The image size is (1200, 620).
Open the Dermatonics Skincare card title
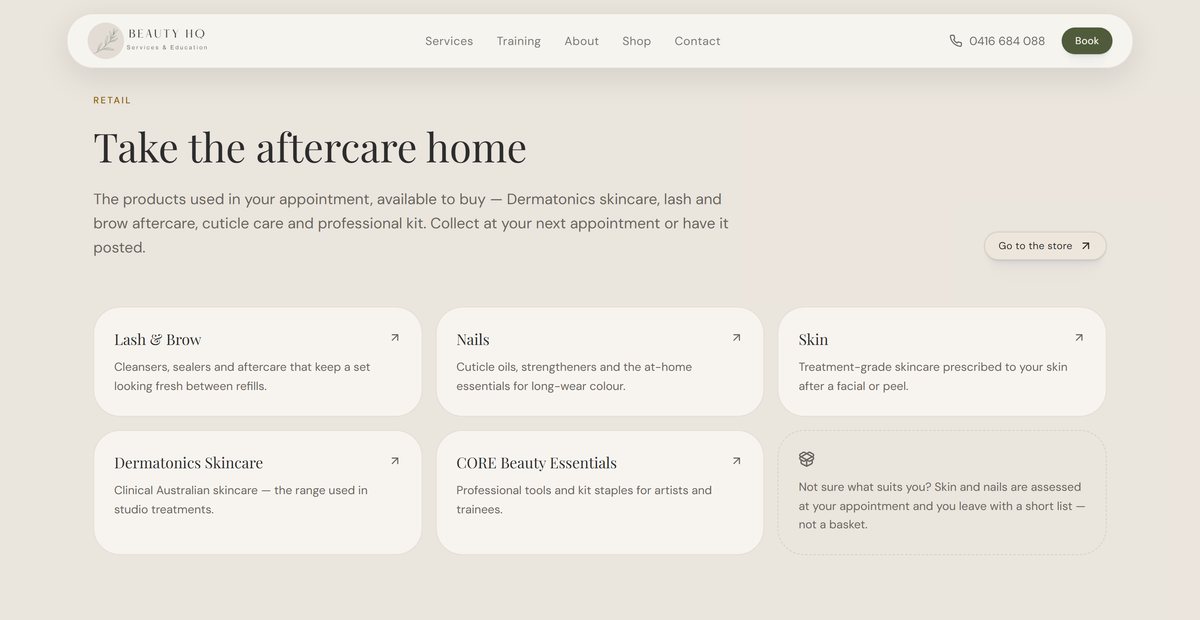(x=189, y=463)
